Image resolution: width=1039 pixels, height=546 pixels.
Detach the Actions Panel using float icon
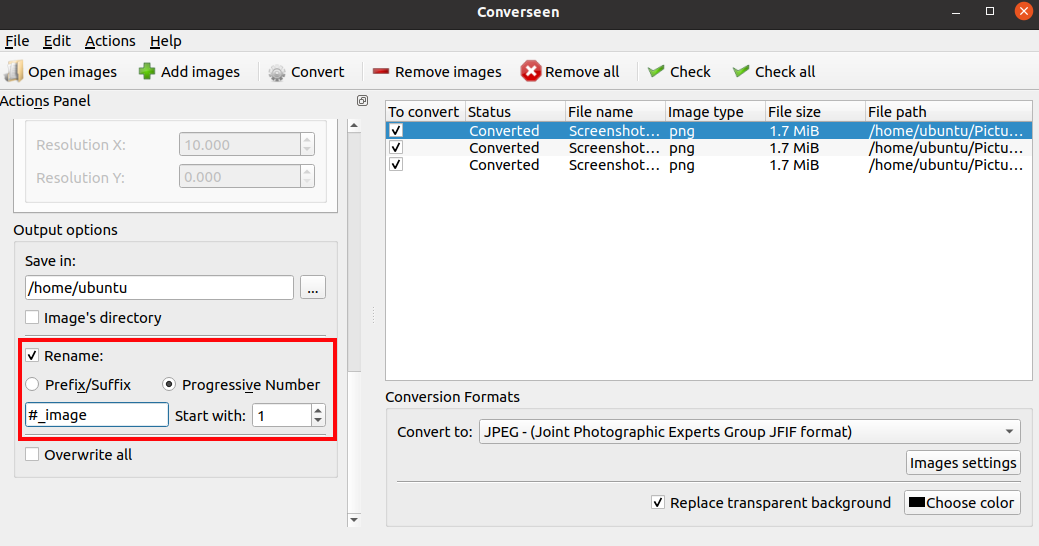pos(362,101)
